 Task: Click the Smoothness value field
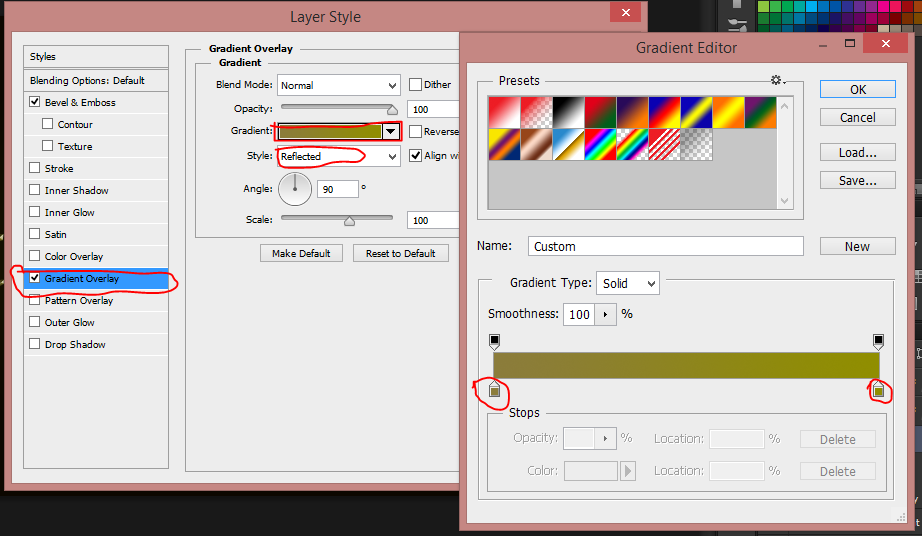coord(579,314)
